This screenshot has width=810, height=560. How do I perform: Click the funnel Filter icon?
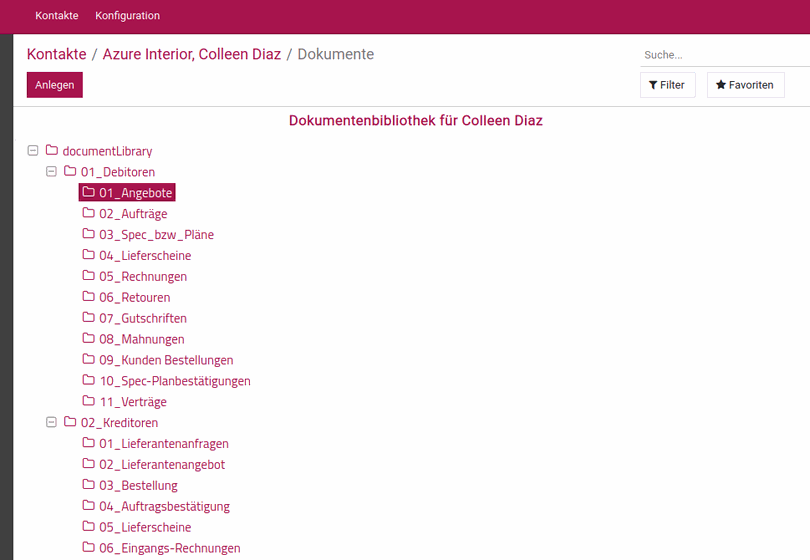pyautogui.click(x=653, y=85)
